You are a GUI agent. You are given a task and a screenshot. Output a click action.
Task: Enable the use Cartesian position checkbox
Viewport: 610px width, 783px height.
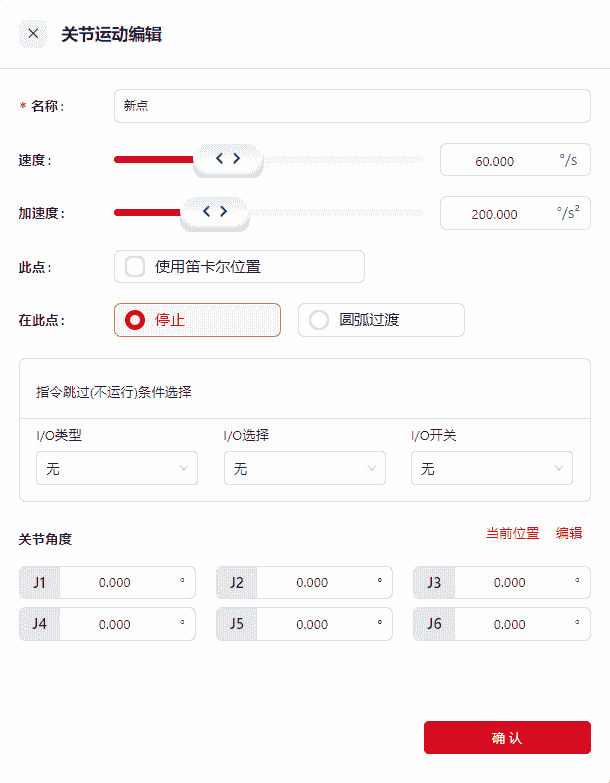point(135,266)
